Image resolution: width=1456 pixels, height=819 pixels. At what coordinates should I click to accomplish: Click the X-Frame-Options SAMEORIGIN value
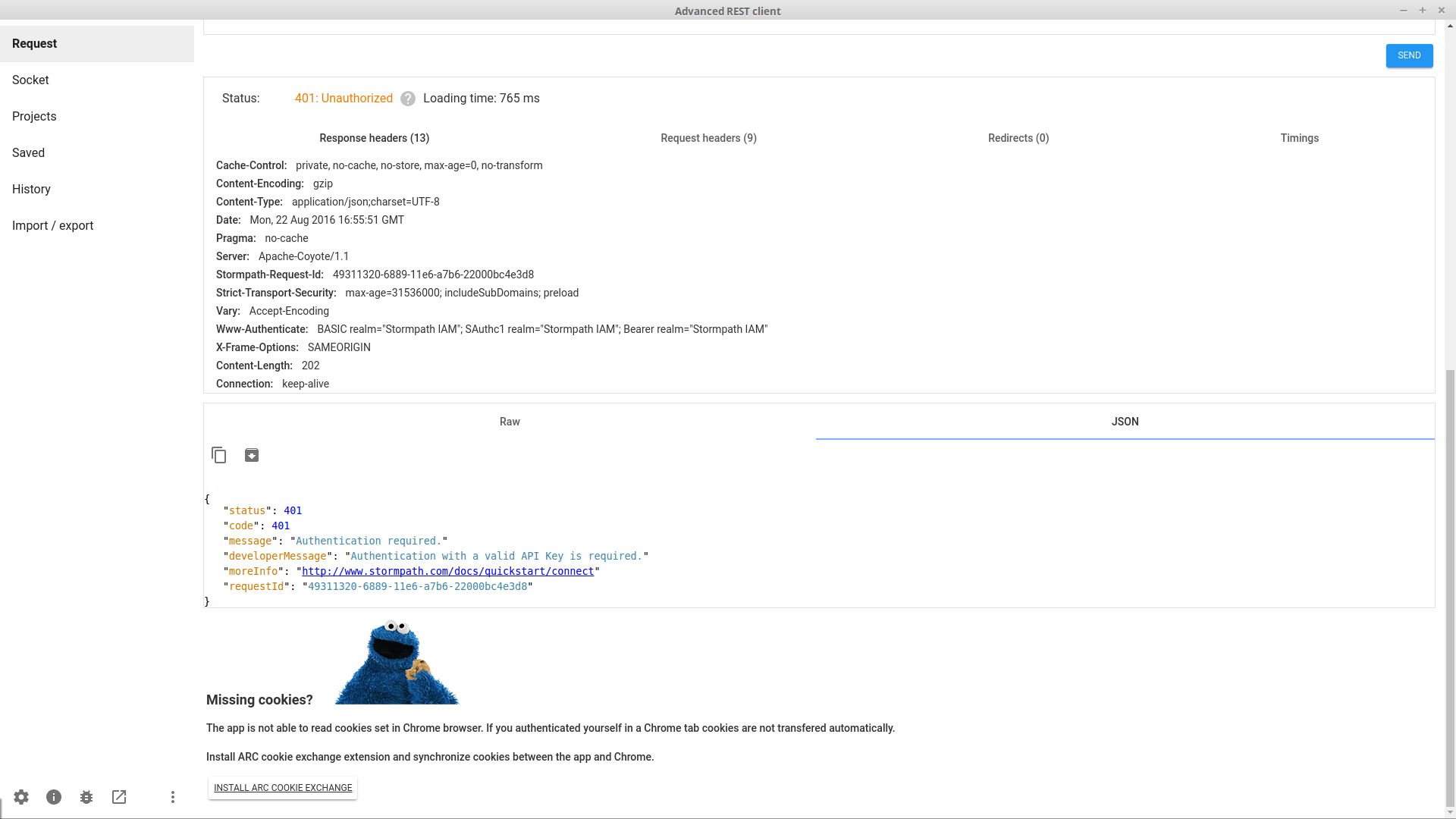[339, 347]
